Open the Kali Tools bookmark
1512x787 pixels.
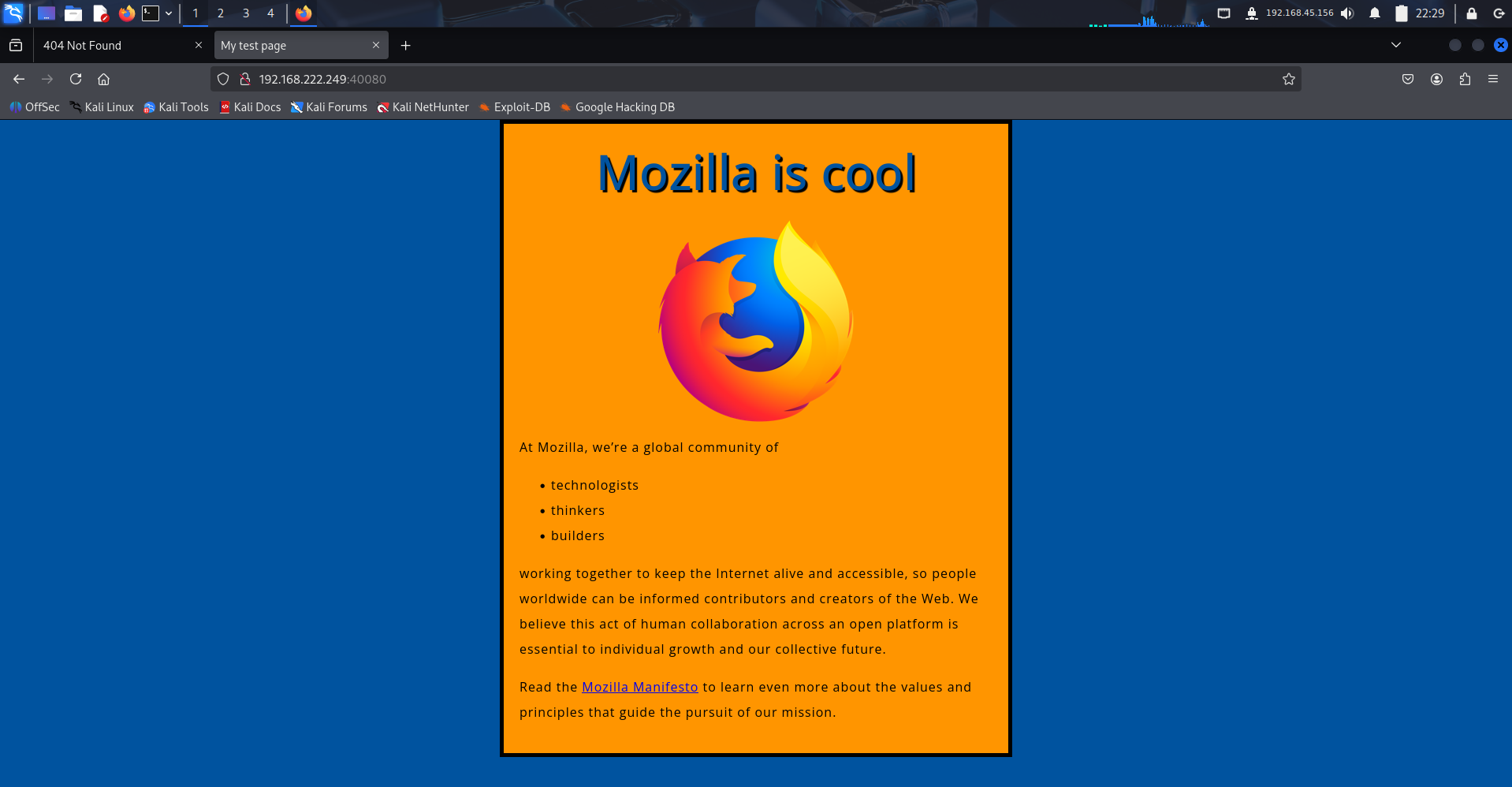(x=176, y=107)
